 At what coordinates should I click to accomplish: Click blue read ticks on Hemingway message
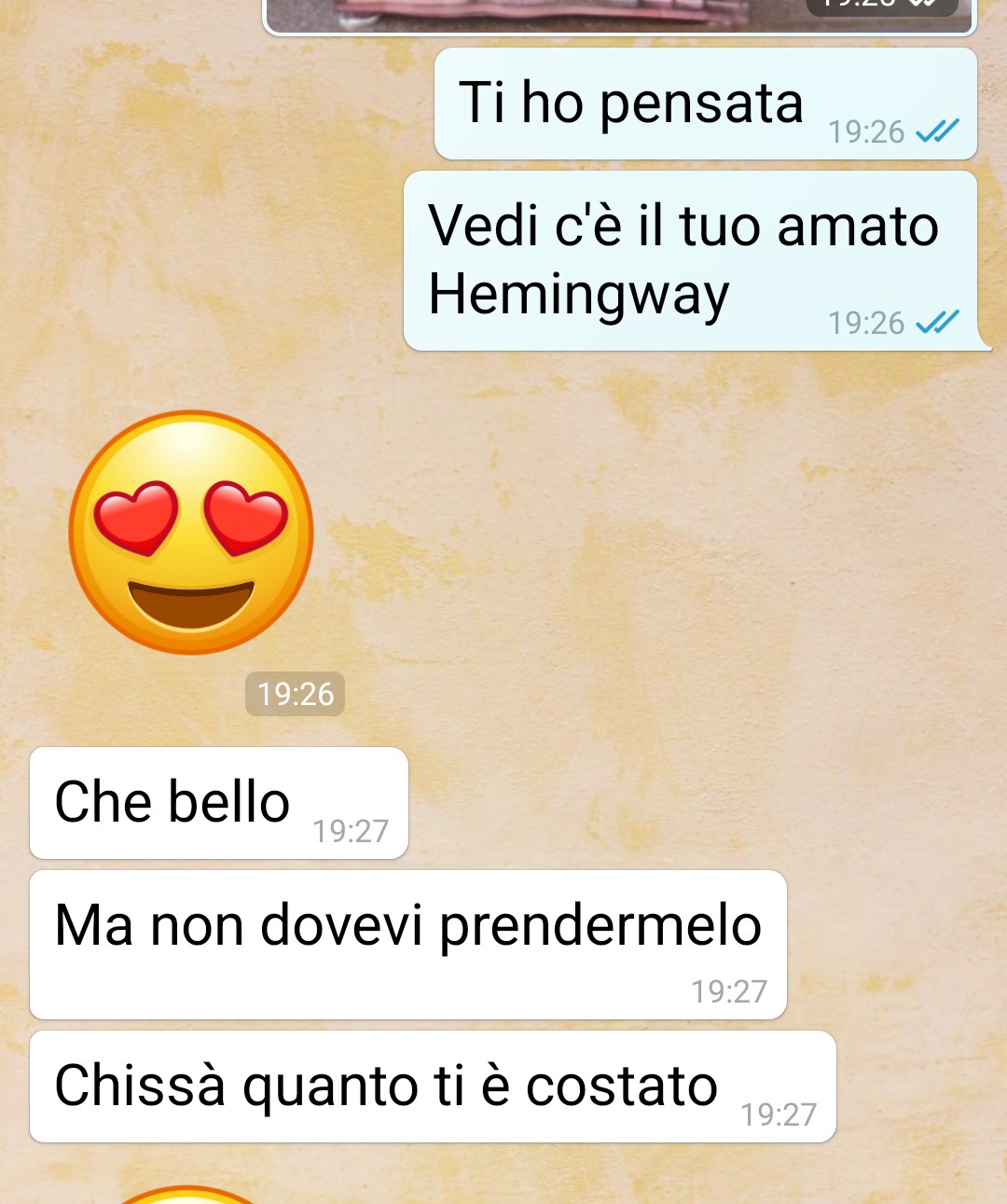[937, 323]
